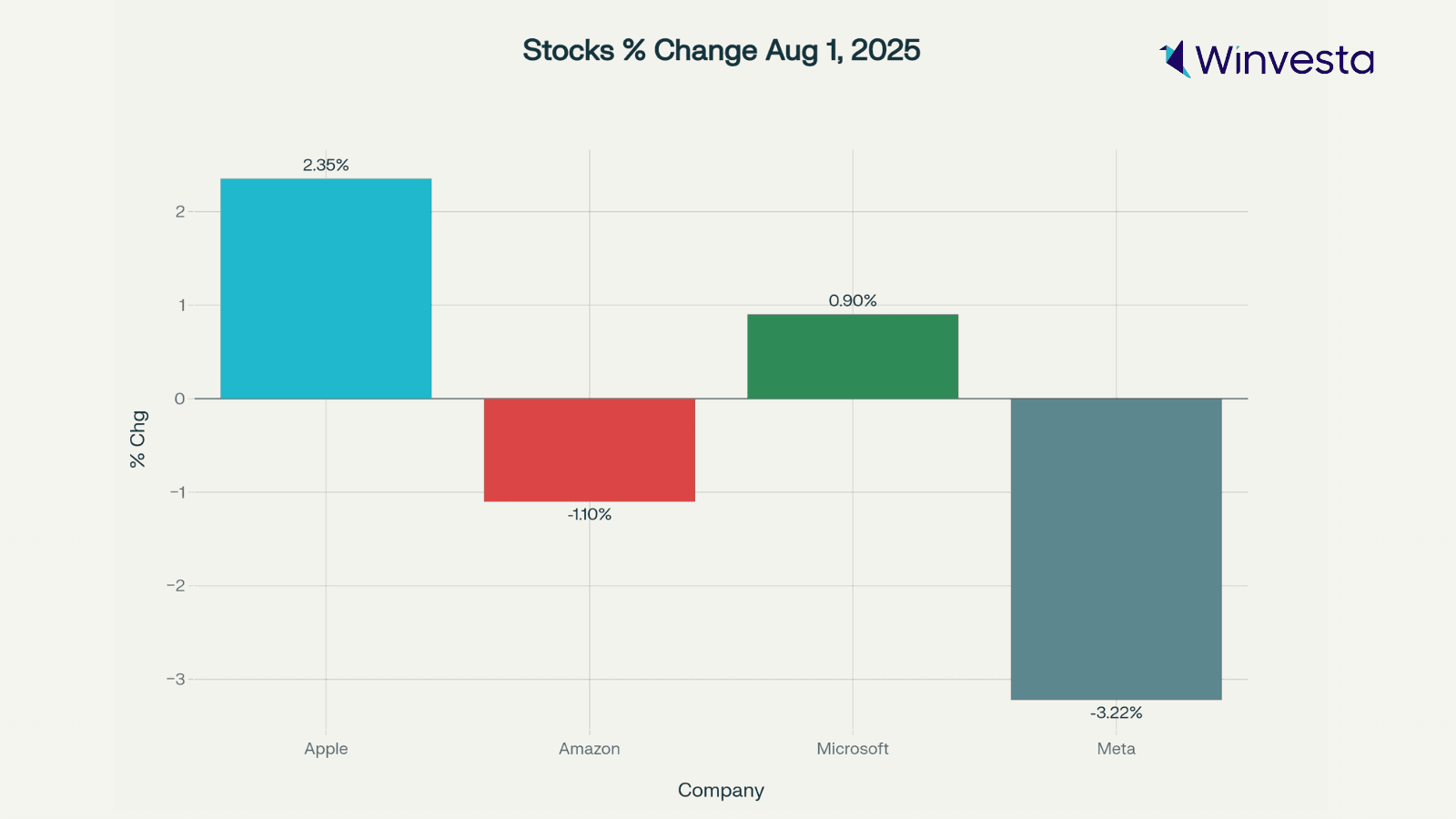
Task: Click the Meta x-axis label
Action: (1116, 749)
